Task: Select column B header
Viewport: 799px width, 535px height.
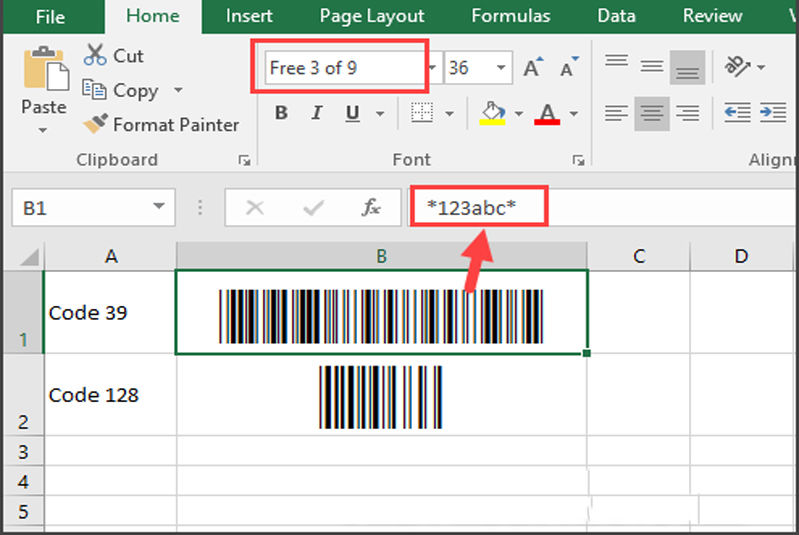Action: (381, 256)
